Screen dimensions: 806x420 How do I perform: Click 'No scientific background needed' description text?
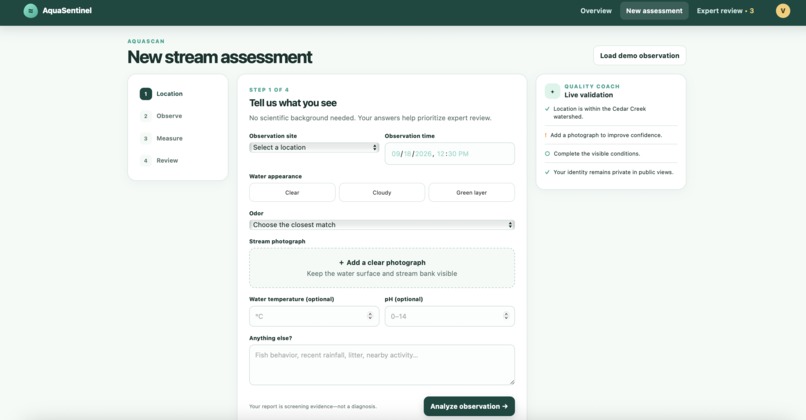370,118
